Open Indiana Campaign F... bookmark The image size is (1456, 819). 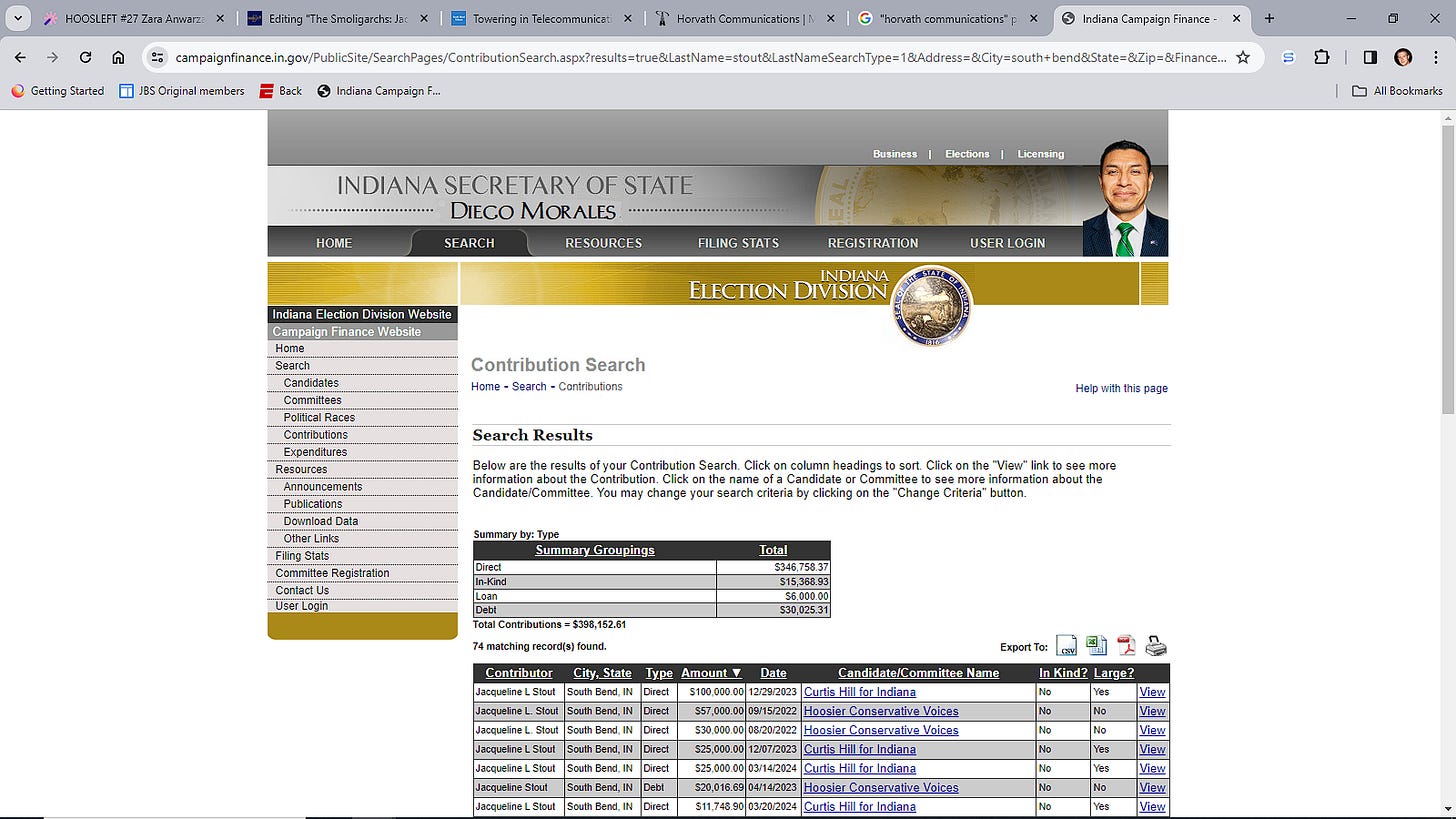(379, 91)
